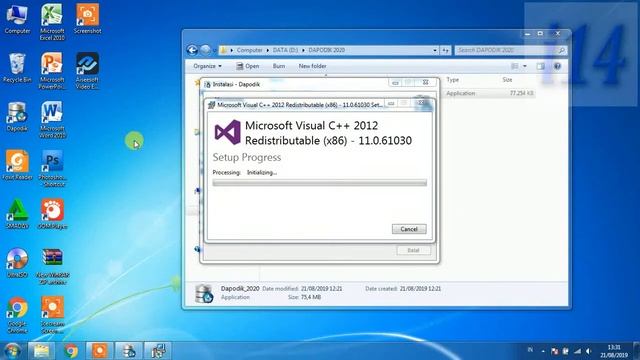
Task: Select the Aiseesoft Video desktop shortcut
Action: [87, 71]
